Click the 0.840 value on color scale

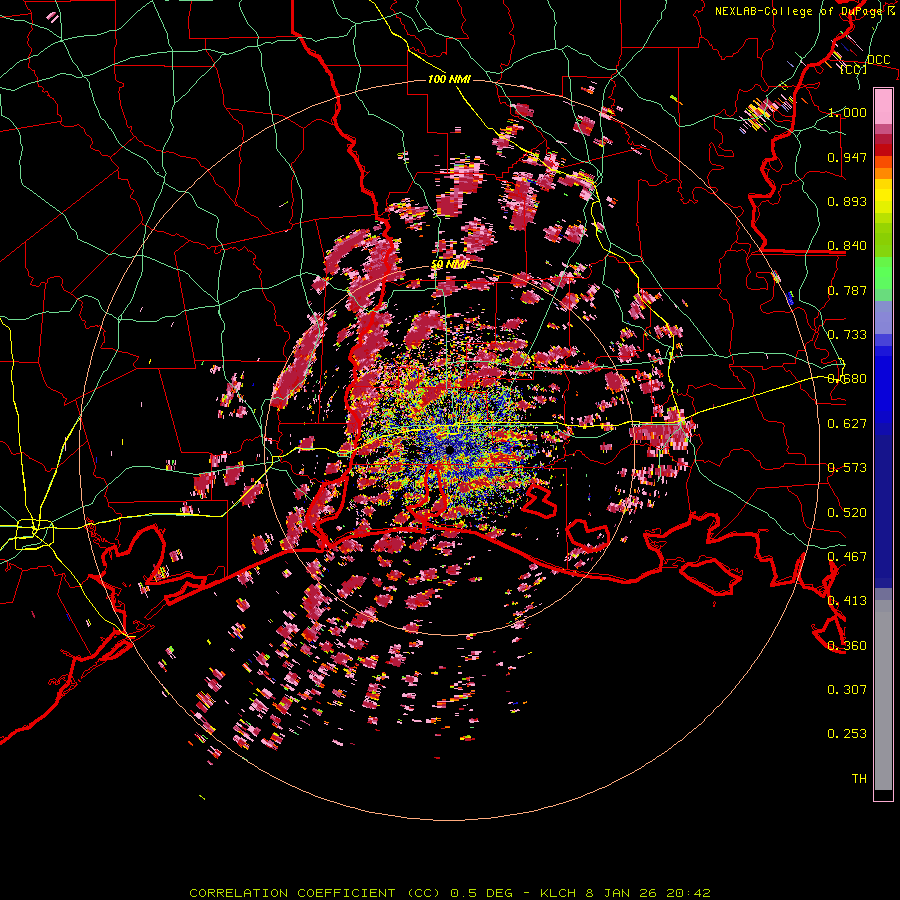coord(847,246)
